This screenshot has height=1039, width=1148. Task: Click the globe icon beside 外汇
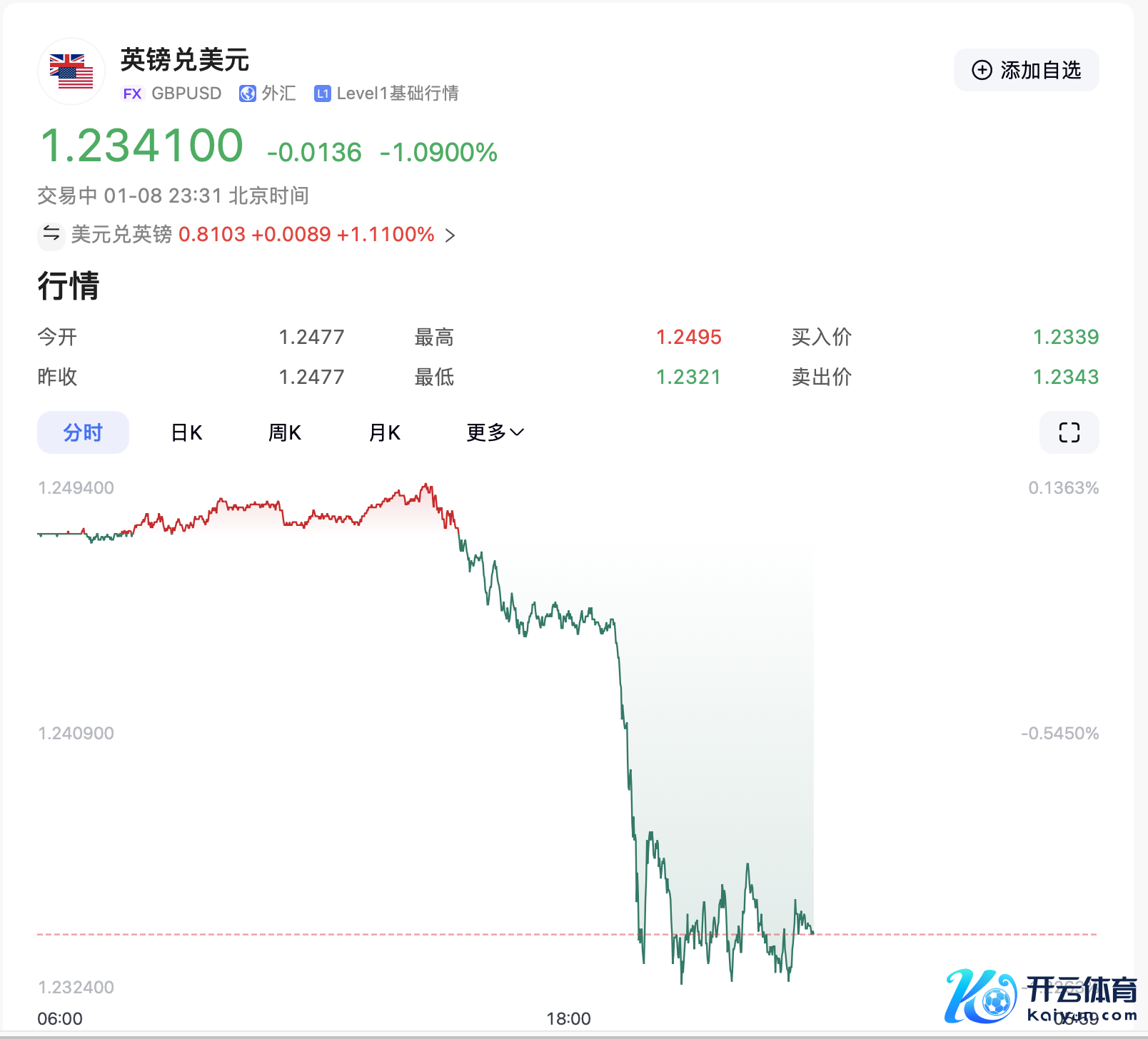(x=247, y=93)
